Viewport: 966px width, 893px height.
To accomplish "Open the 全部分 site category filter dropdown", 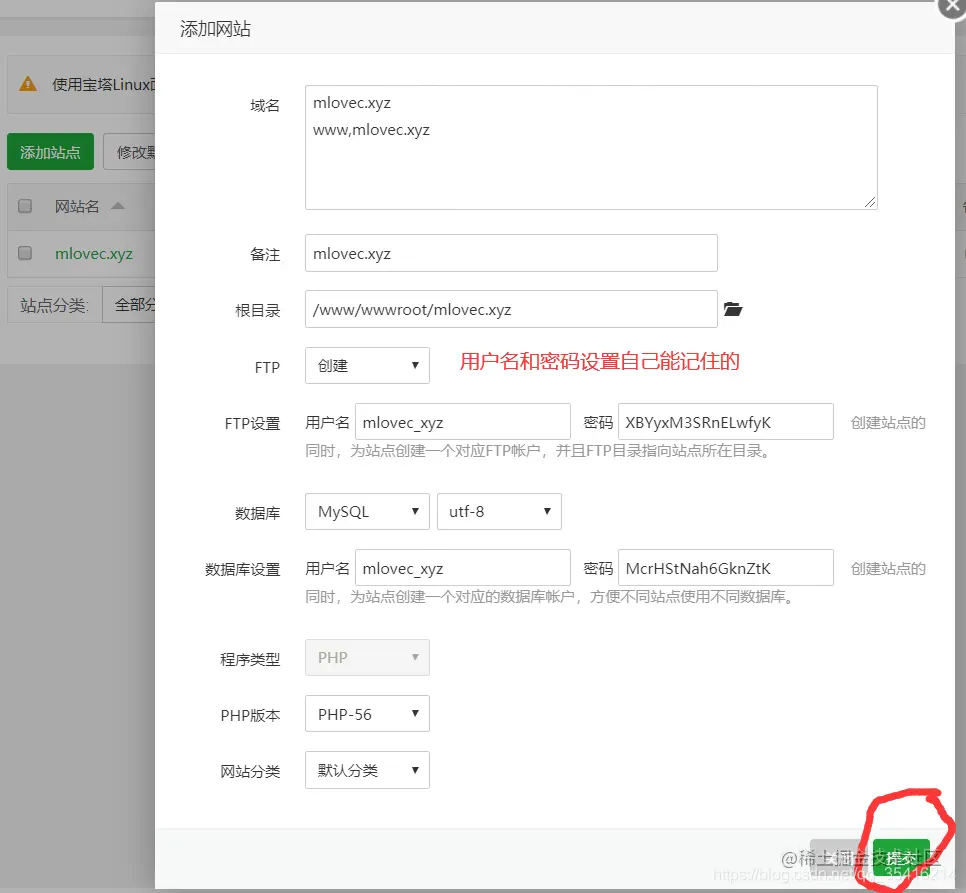I will click(x=135, y=303).
